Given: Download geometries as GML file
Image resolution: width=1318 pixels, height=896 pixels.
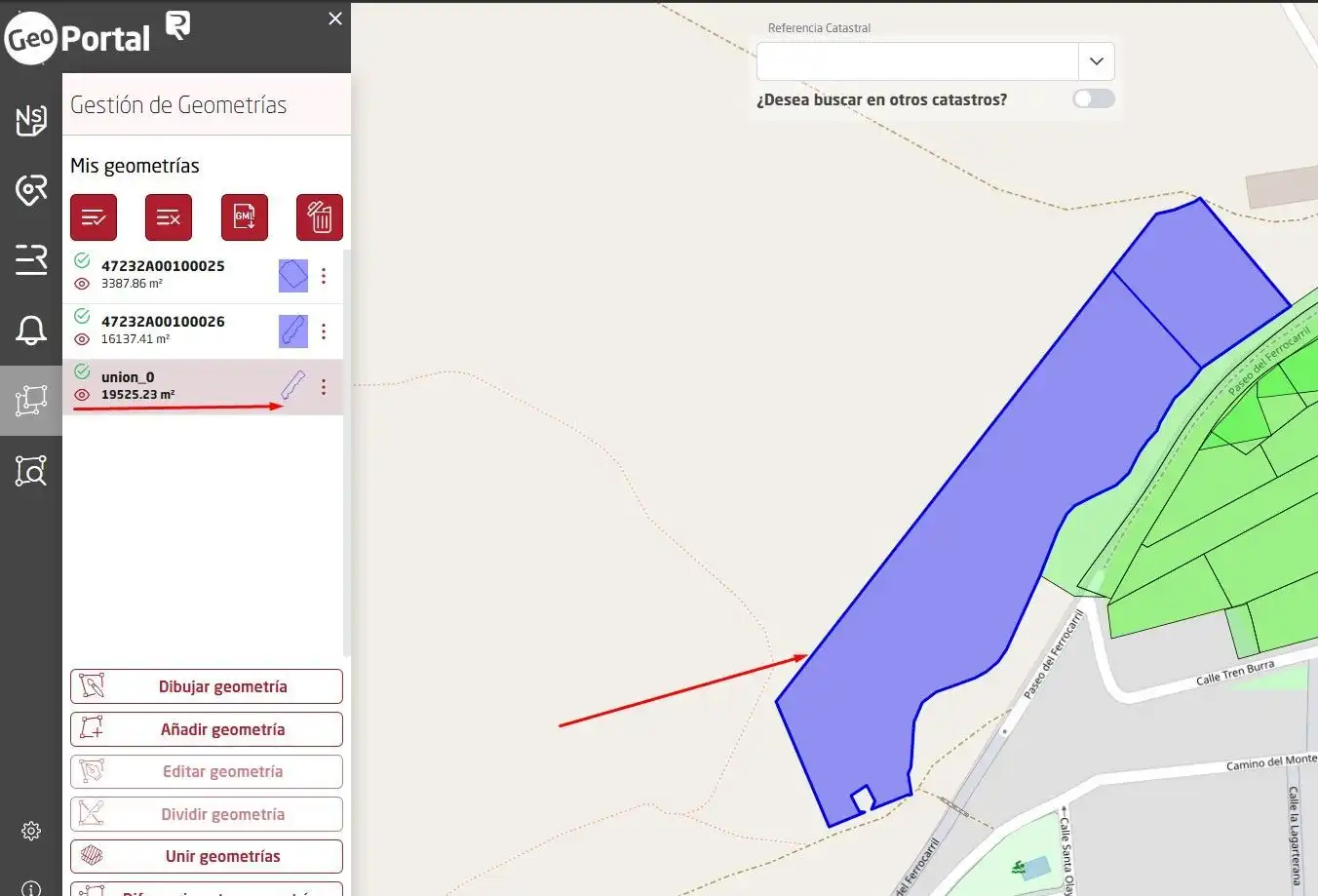Looking at the screenshot, I should [245, 217].
